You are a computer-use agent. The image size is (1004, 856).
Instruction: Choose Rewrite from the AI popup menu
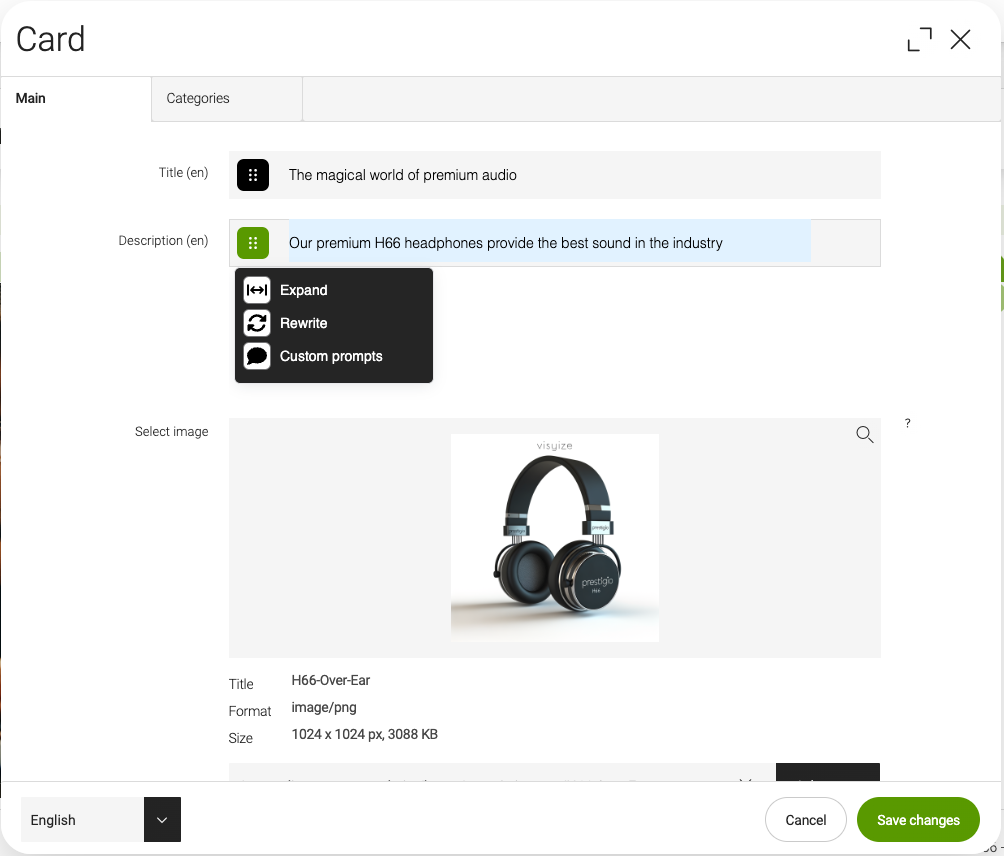coord(304,323)
